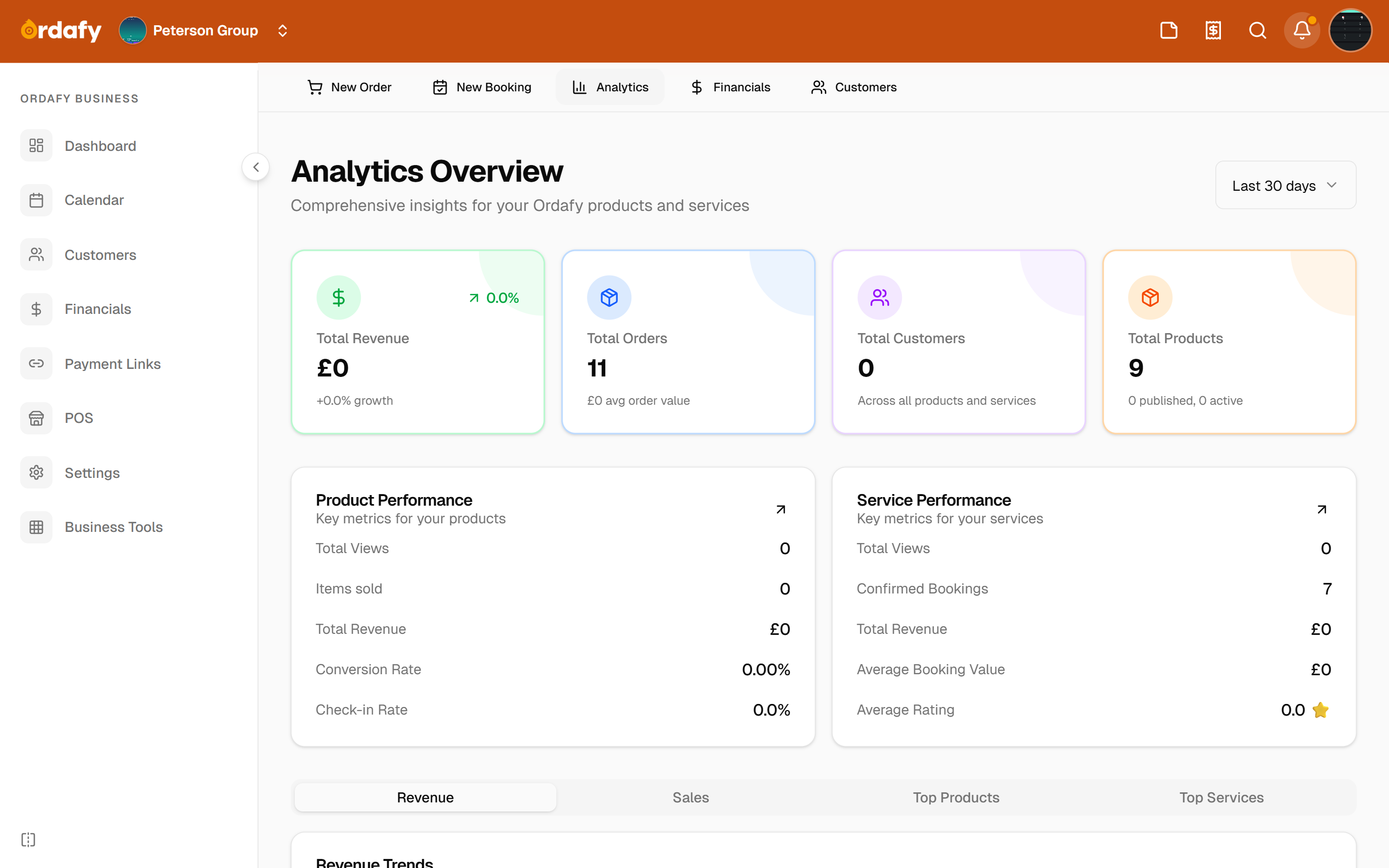Click the Product Performance heading
The height and width of the screenshot is (868, 1389).
[394, 500]
